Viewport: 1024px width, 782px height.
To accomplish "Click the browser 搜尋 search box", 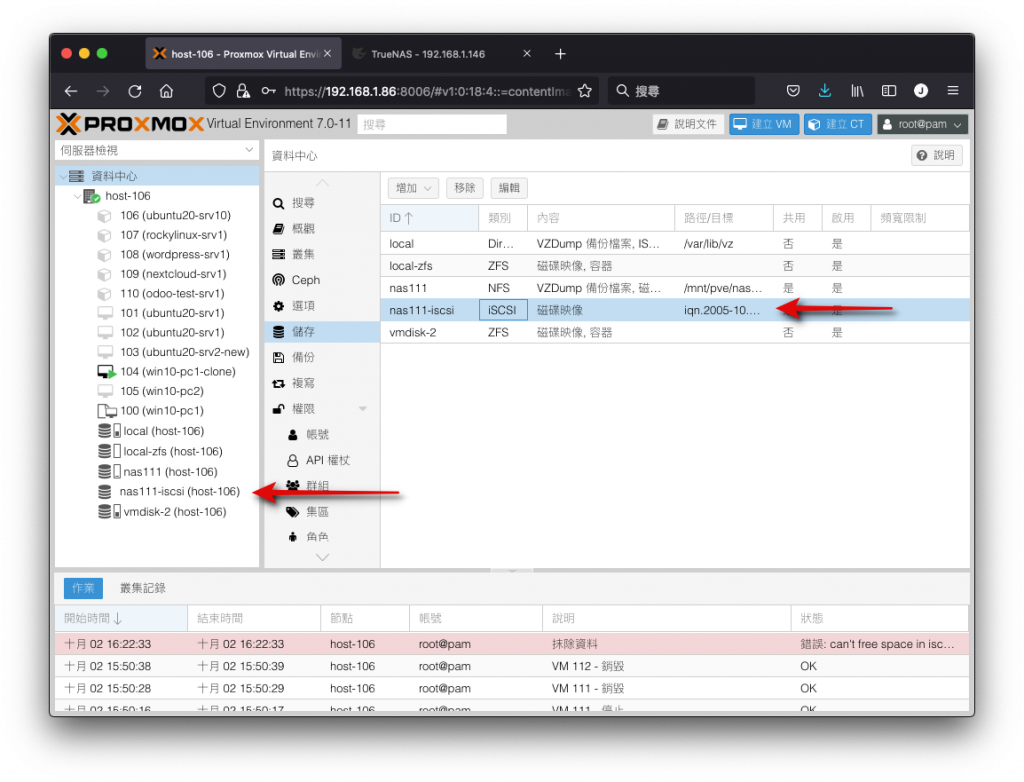I will [x=681, y=91].
